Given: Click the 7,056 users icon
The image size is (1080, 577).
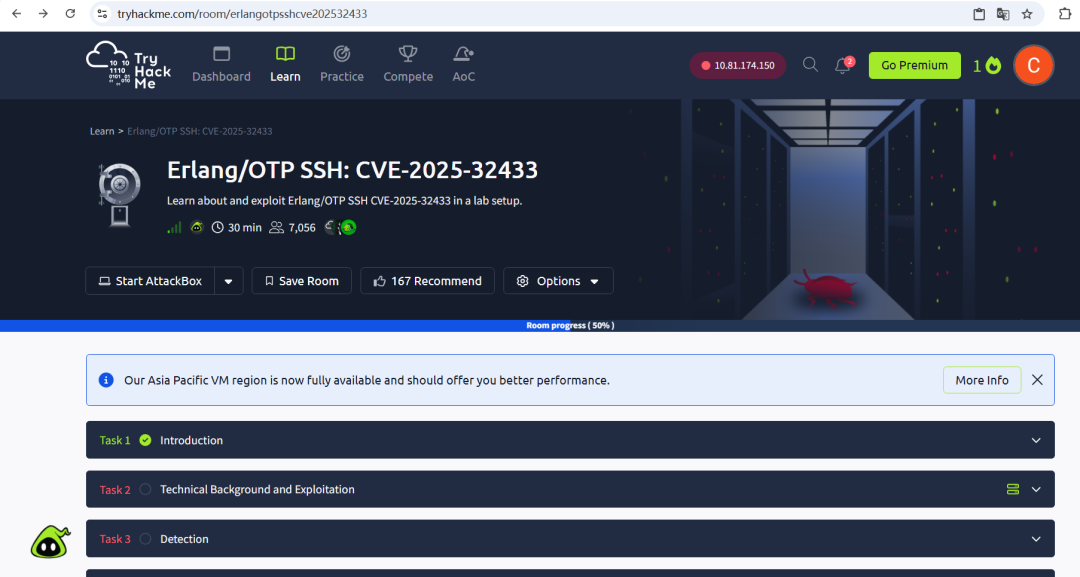Looking at the screenshot, I should click(x=276, y=227).
